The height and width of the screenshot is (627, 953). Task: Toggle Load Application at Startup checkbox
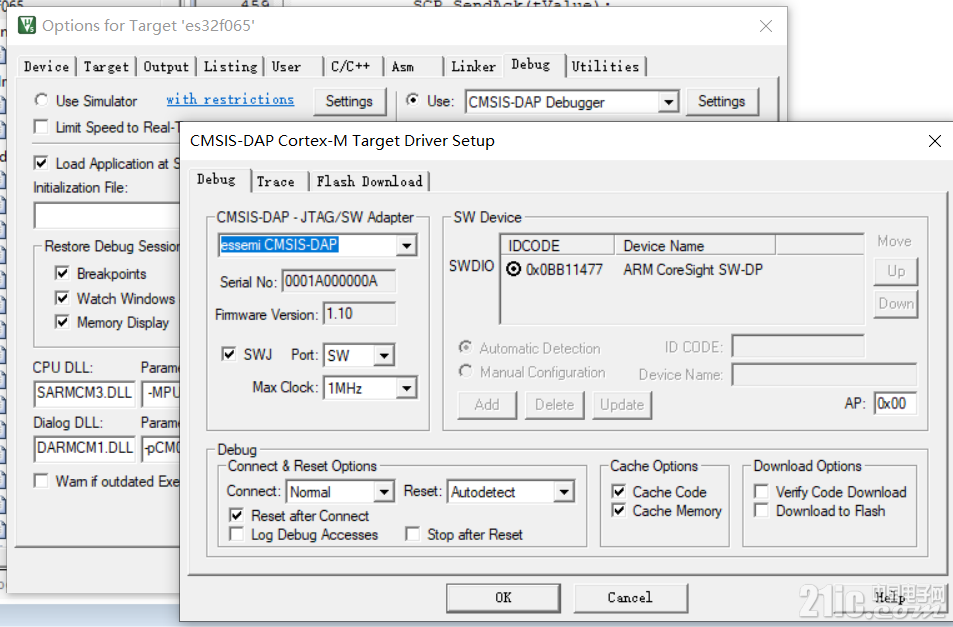coord(41,163)
